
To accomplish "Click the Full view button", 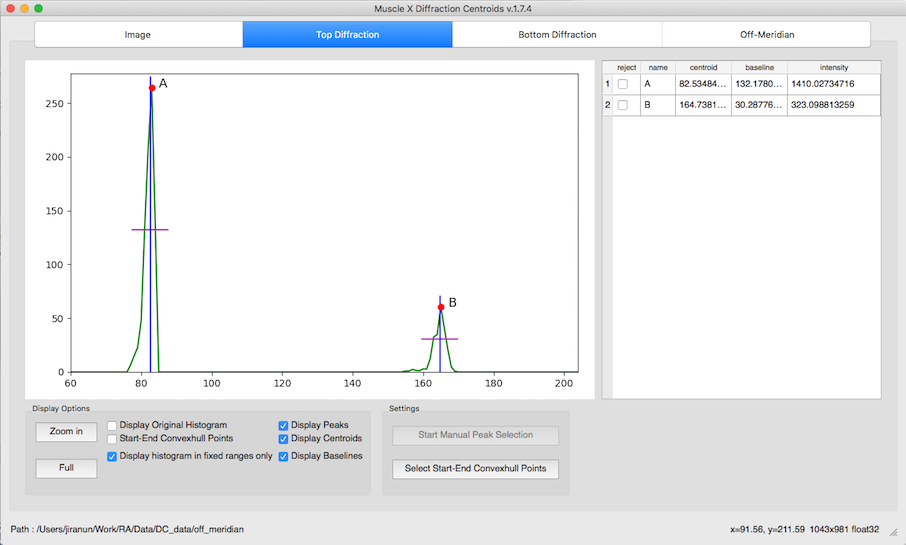I will coord(66,468).
